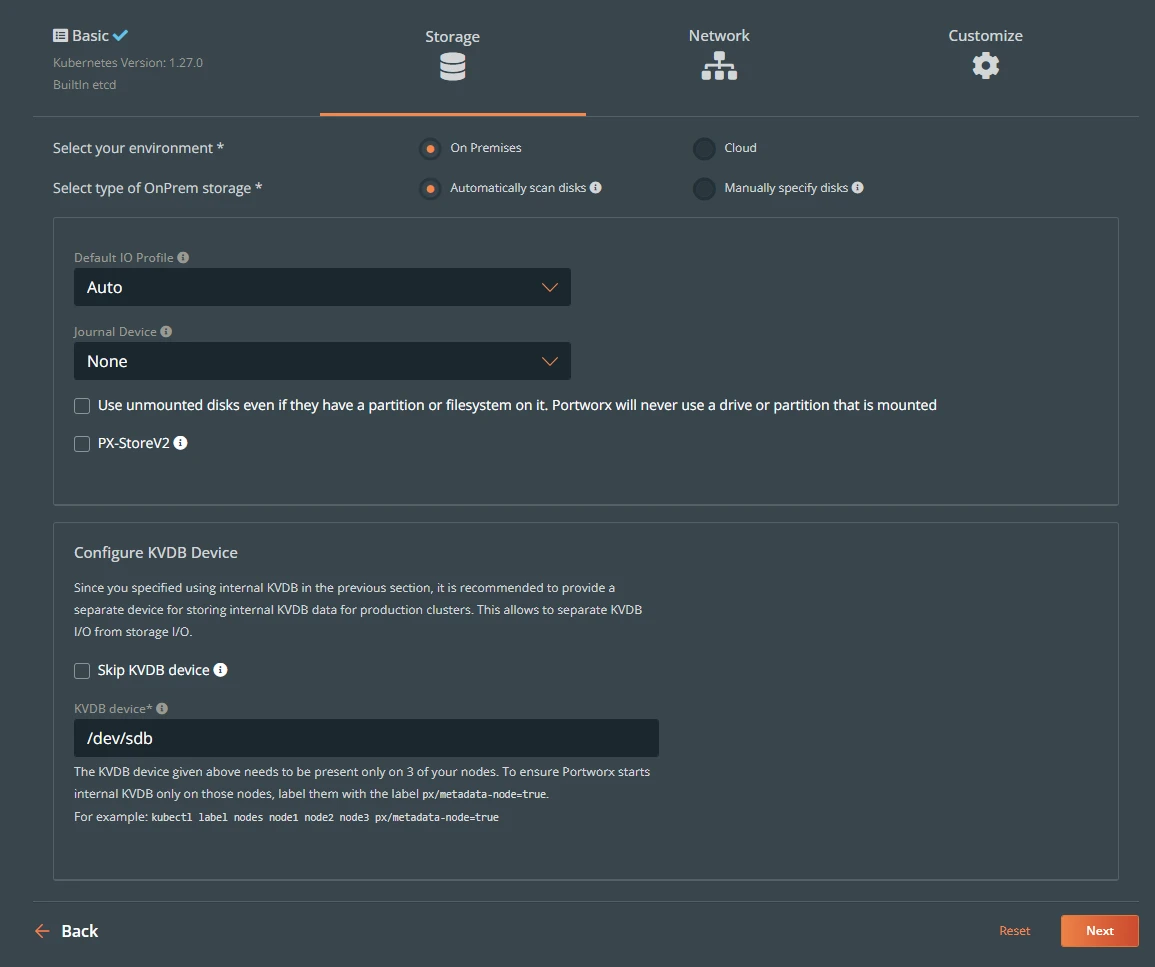Click Kubernetes Version: 1.27.0 text
This screenshot has height=967, width=1155.
pos(127,63)
